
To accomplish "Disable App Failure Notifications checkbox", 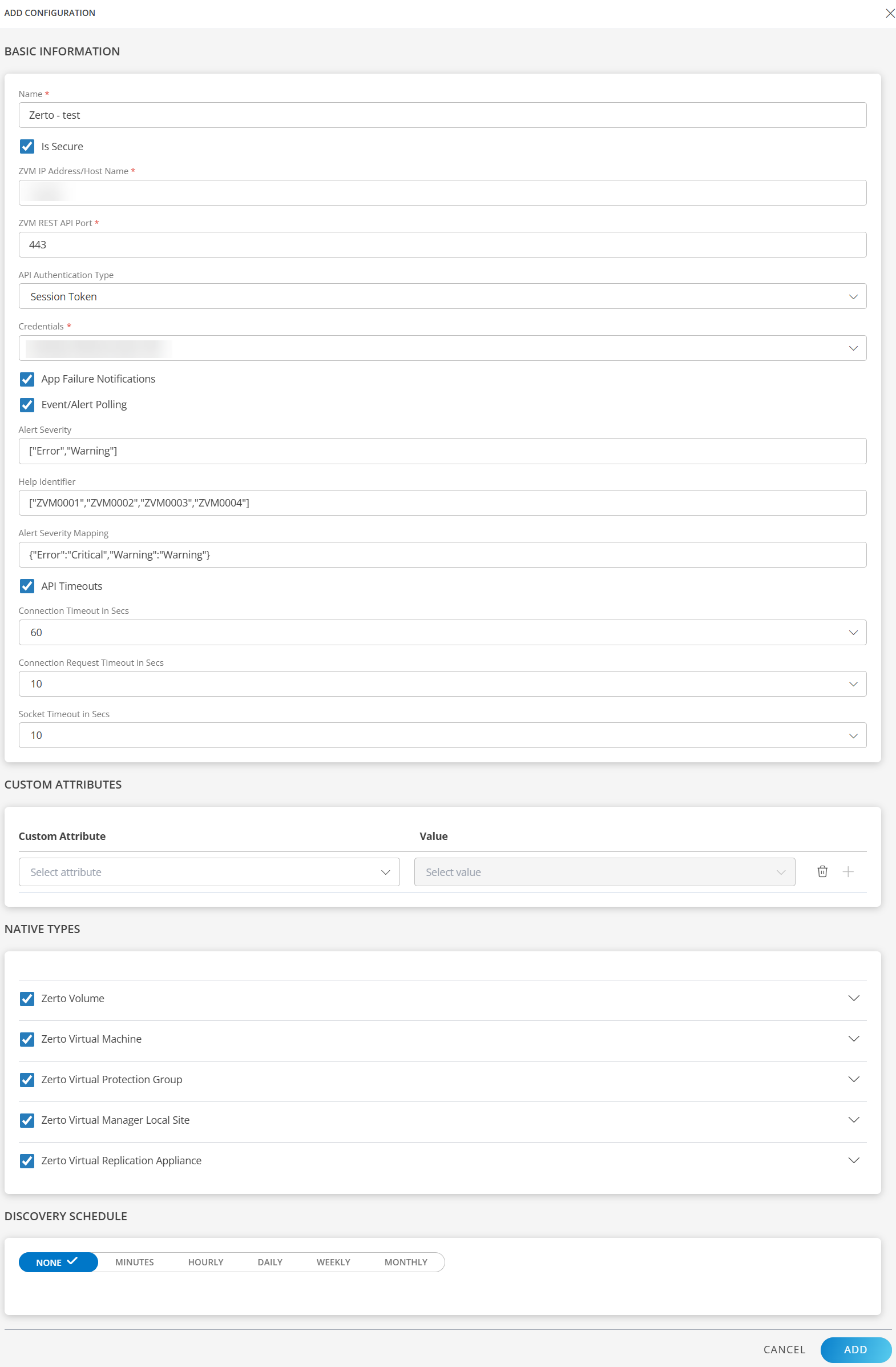I will 27,379.
